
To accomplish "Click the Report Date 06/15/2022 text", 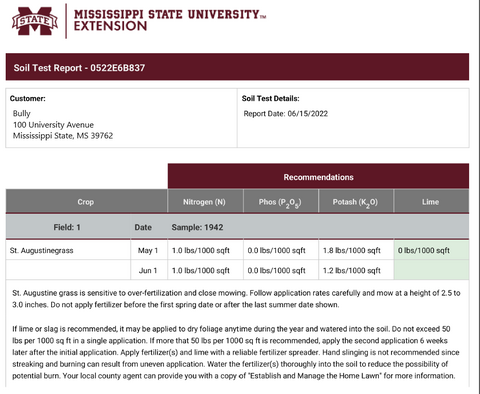I will click(x=286, y=114).
